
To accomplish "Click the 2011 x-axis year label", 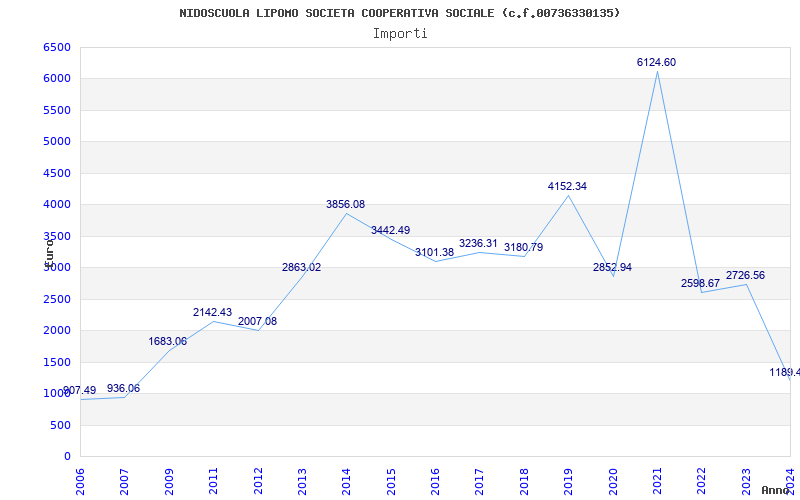I will (213, 482).
